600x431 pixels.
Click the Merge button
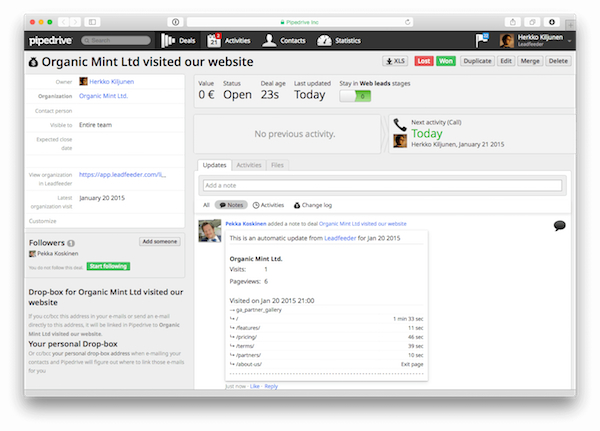pyautogui.click(x=530, y=61)
